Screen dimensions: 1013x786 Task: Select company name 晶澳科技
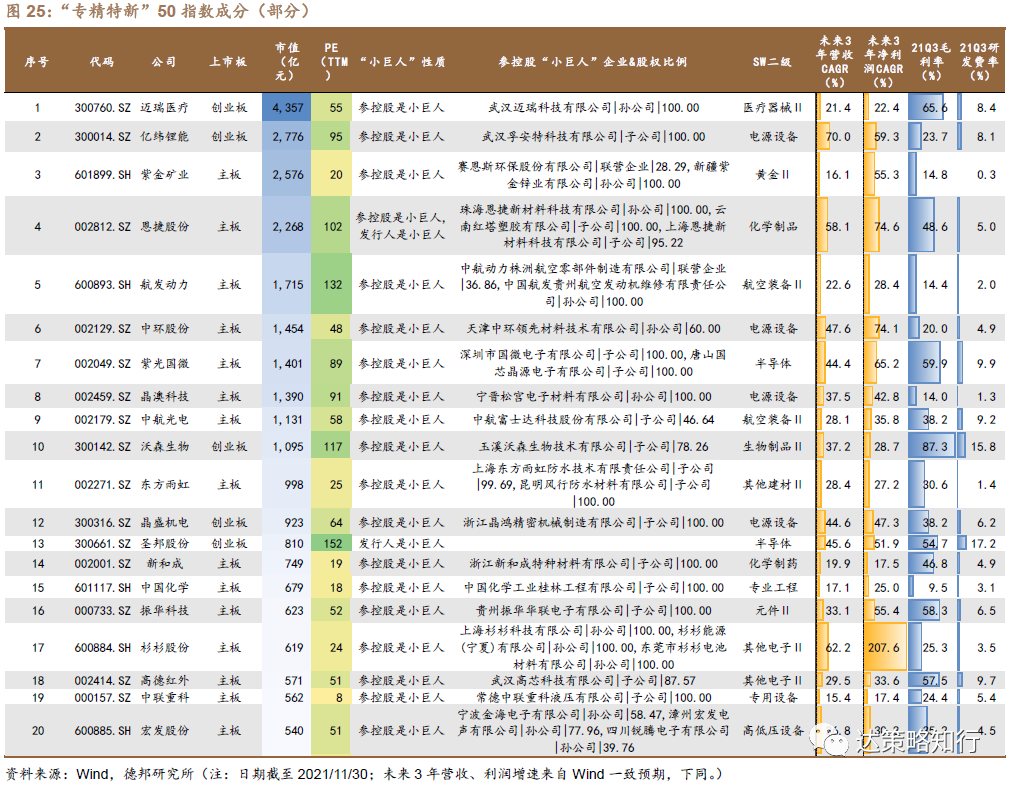tap(165, 397)
